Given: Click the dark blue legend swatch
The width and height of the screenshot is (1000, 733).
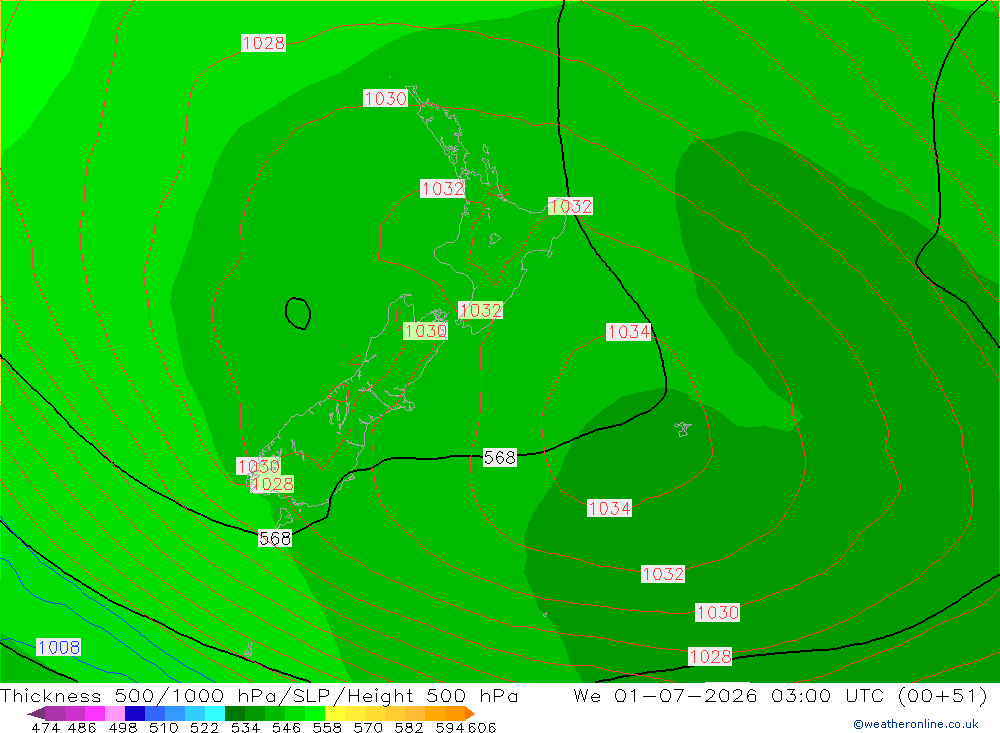Looking at the screenshot, I should coord(135,713).
